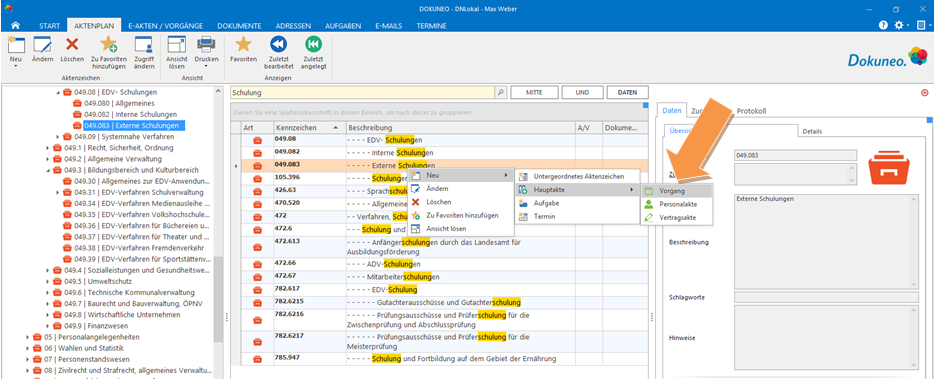Click the Zuletzt bearbeitet icon

pos(279,45)
